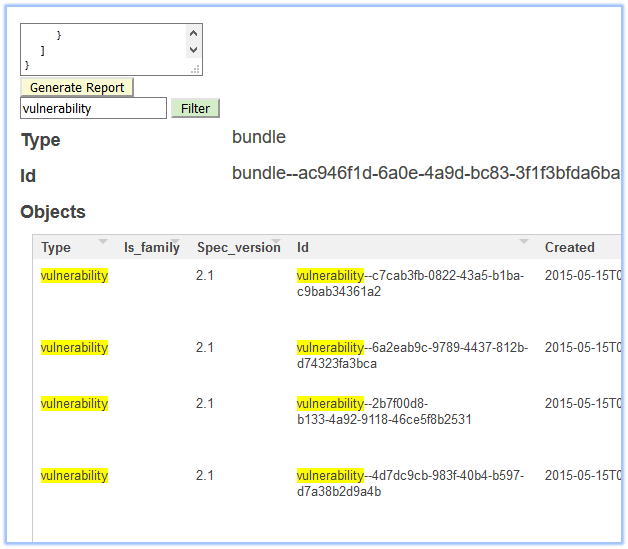
Task: Click the Objects section heading
Action: (53, 212)
